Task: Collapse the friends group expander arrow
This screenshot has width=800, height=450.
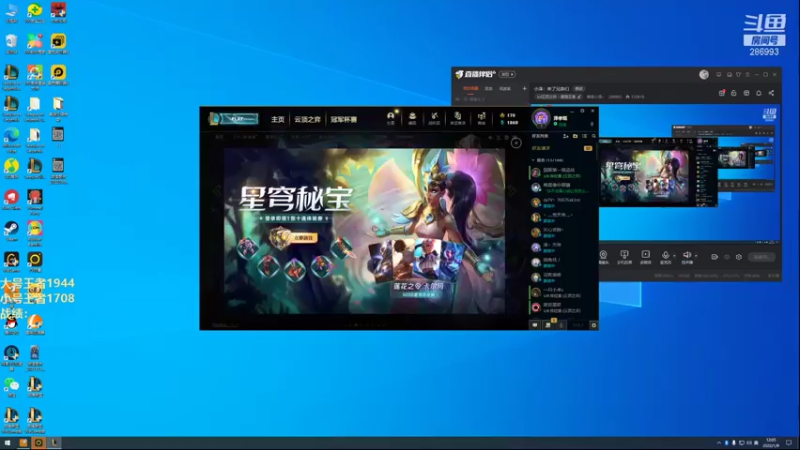Action: (x=533, y=160)
